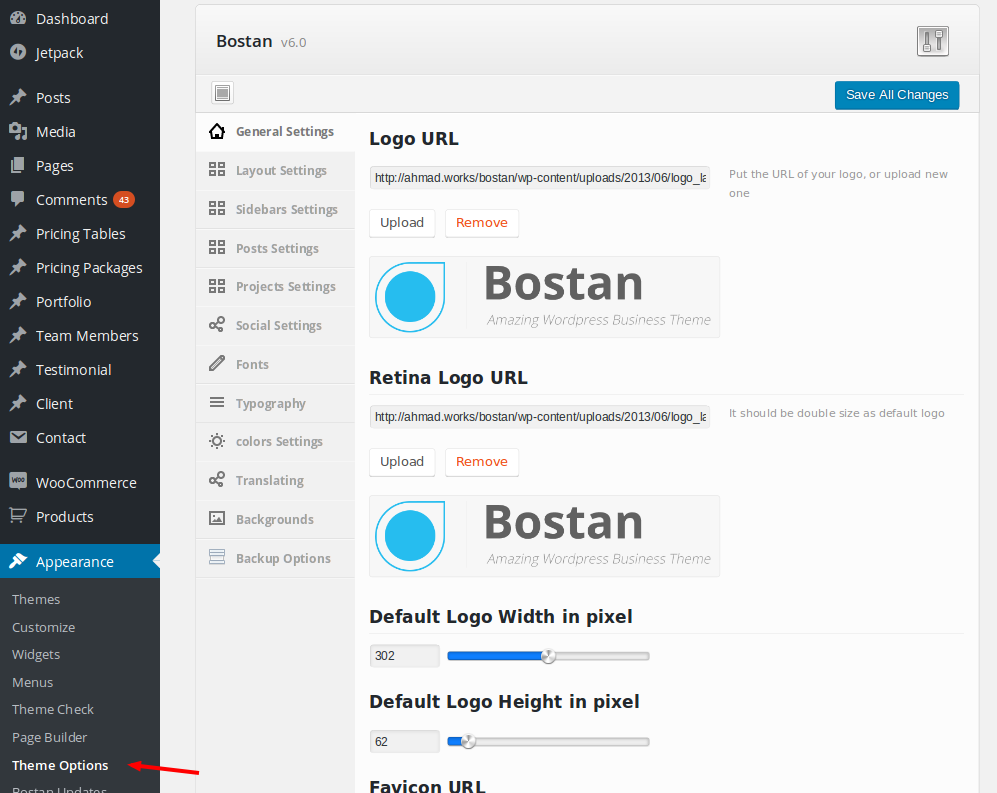The image size is (997, 793).
Task: Click the Pricing Packages pin icon
Action: pos(18,267)
